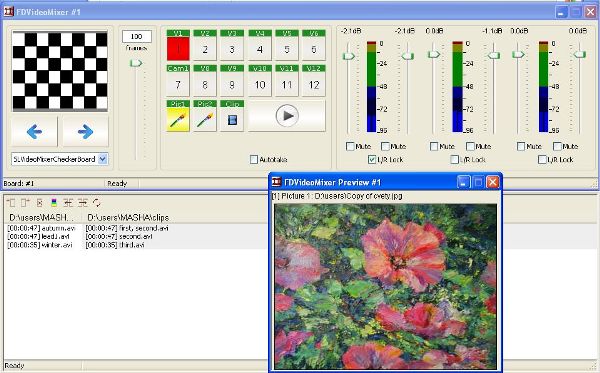Screen dimensions: 600x373
Task: Mute left channel of third audio meter
Action: point(521,146)
